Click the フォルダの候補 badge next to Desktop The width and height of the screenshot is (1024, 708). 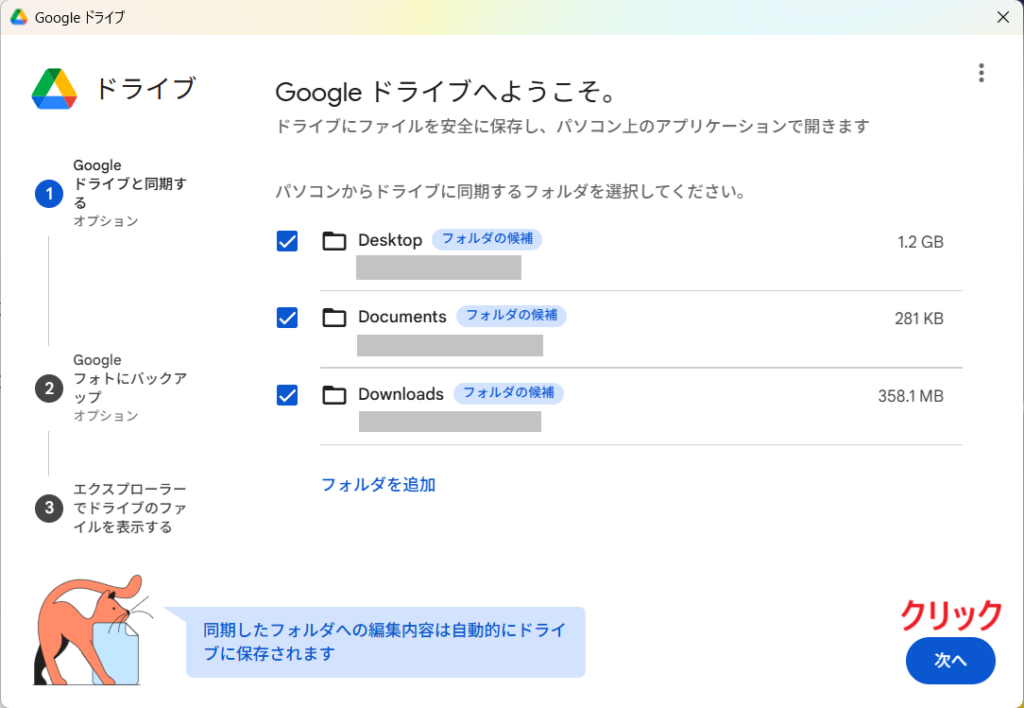click(487, 240)
